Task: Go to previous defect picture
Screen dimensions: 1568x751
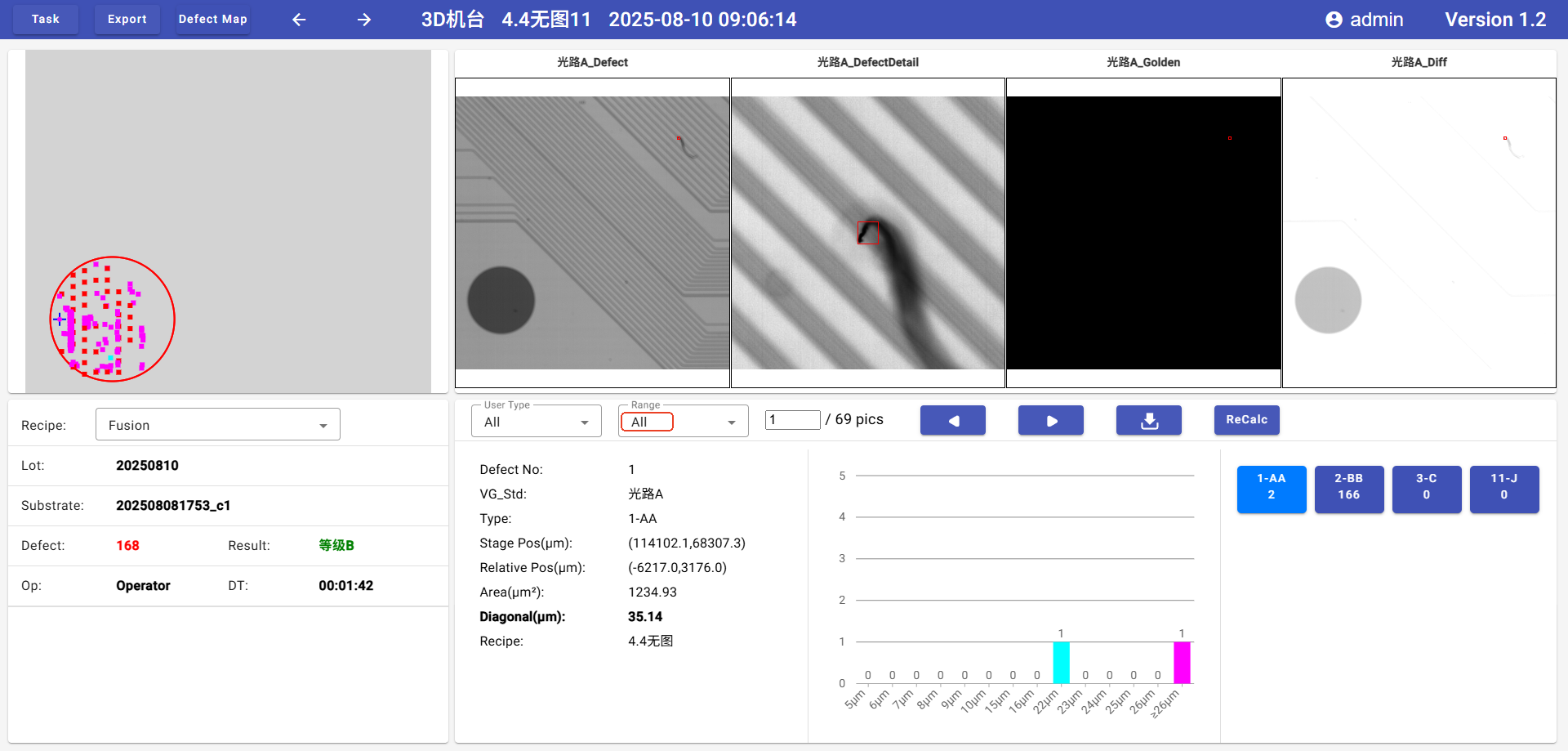Action: (x=952, y=420)
